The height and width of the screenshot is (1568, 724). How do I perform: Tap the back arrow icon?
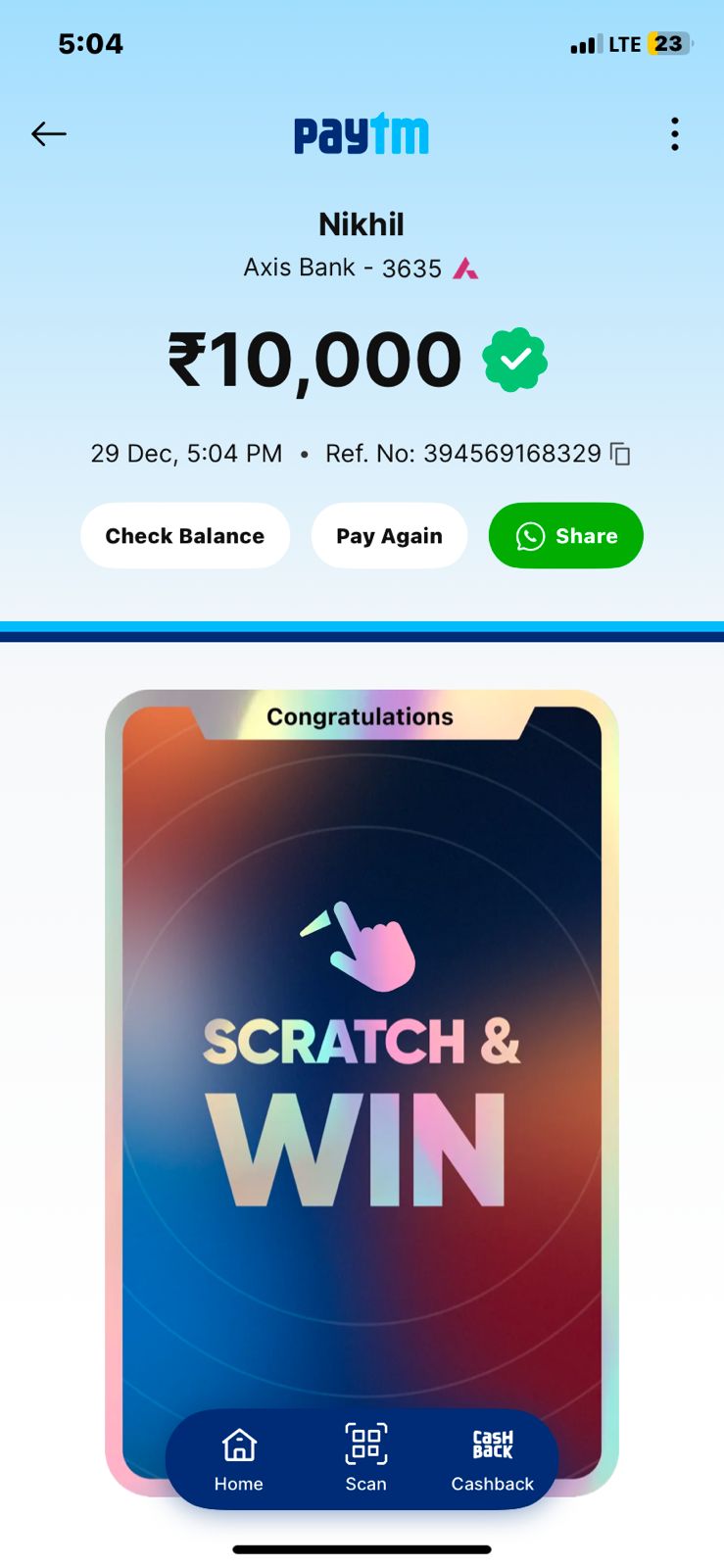[49, 134]
